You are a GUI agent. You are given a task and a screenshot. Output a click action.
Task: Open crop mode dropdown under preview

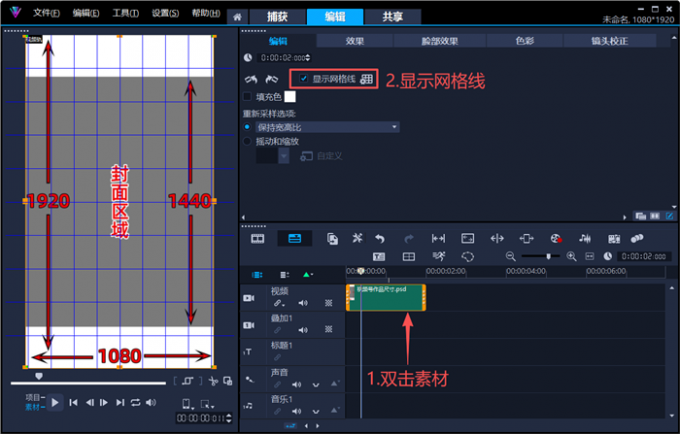point(207,405)
